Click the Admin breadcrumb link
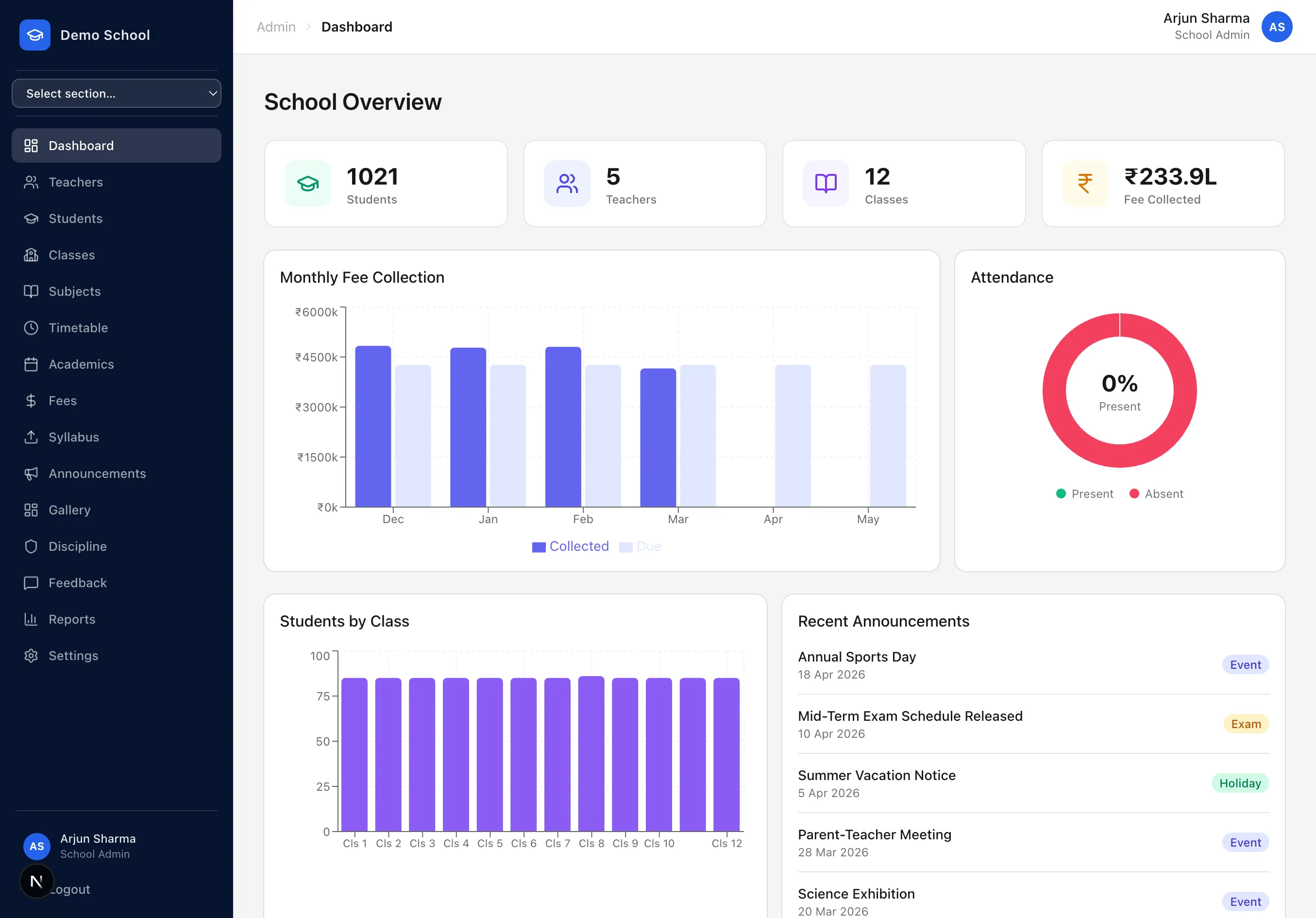 click(276, 27)
